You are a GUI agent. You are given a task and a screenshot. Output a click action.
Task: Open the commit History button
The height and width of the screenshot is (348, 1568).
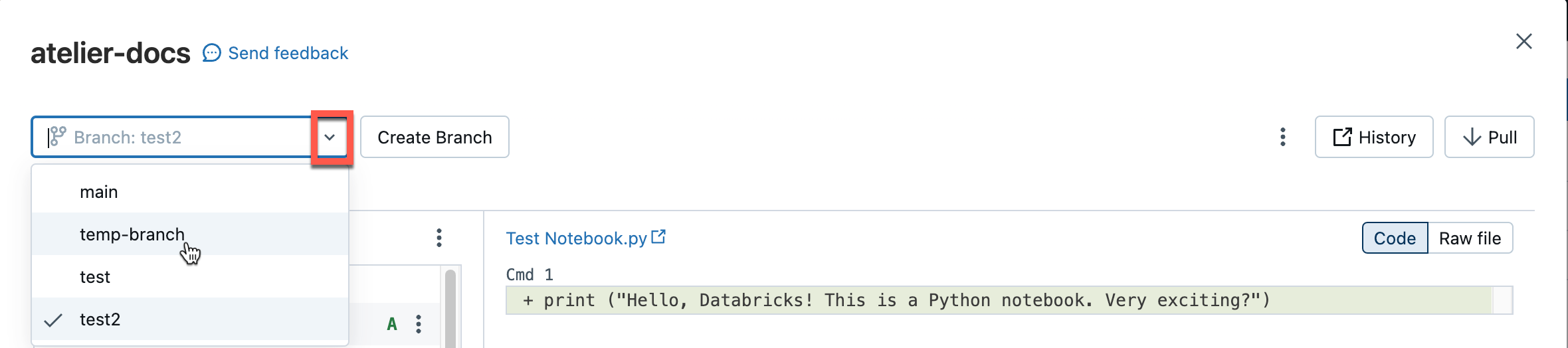(x=1373, y=137)
